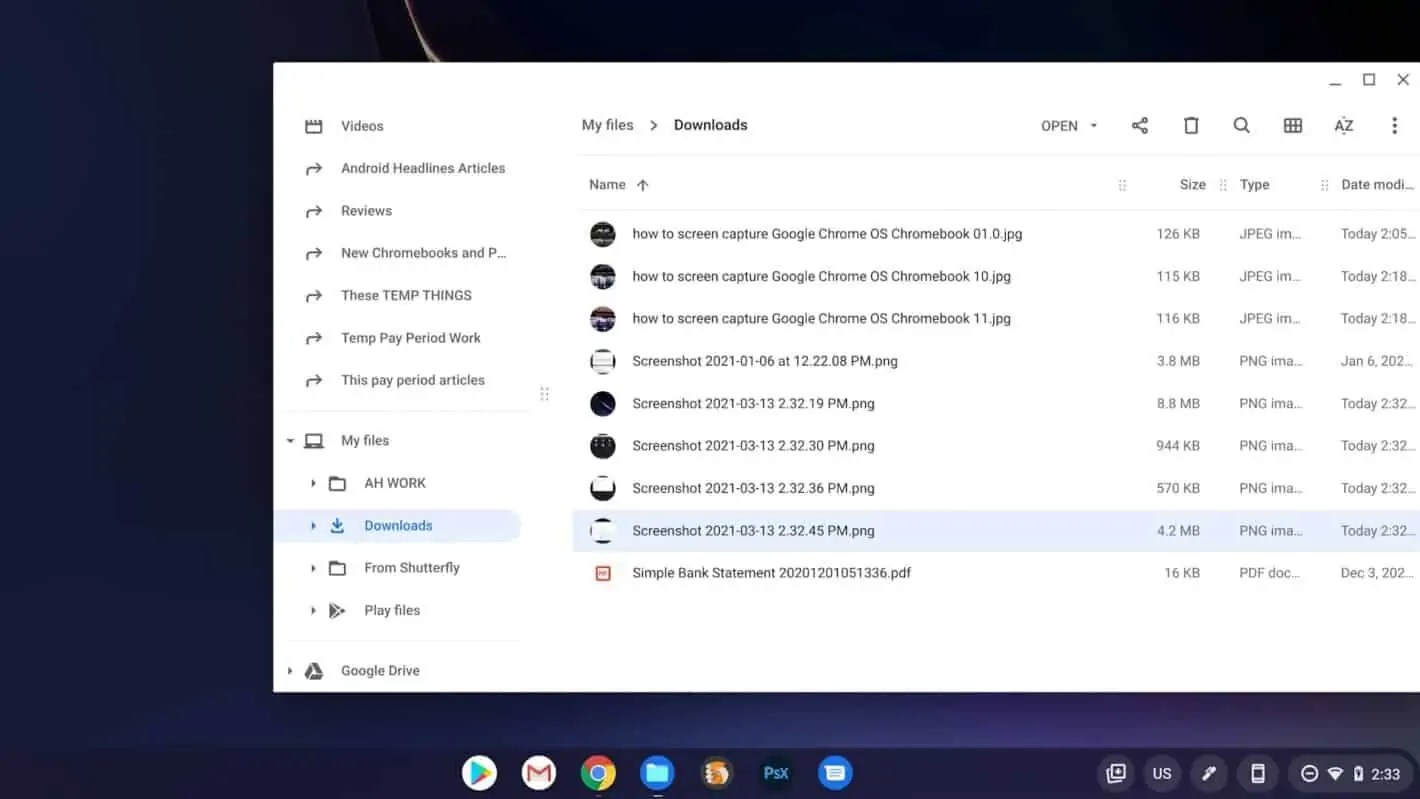Sort by Date modified column
This screenshot has height=799, width=1420.
pyautogui.click(x=1377, y=184)
